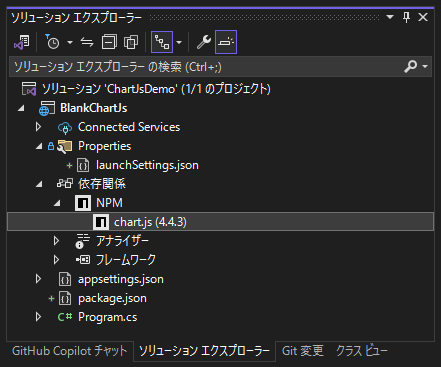Switch to Git 変更 tab
Image resolution: width=441 pixels, height=367 pixels.
click(303, 351)
